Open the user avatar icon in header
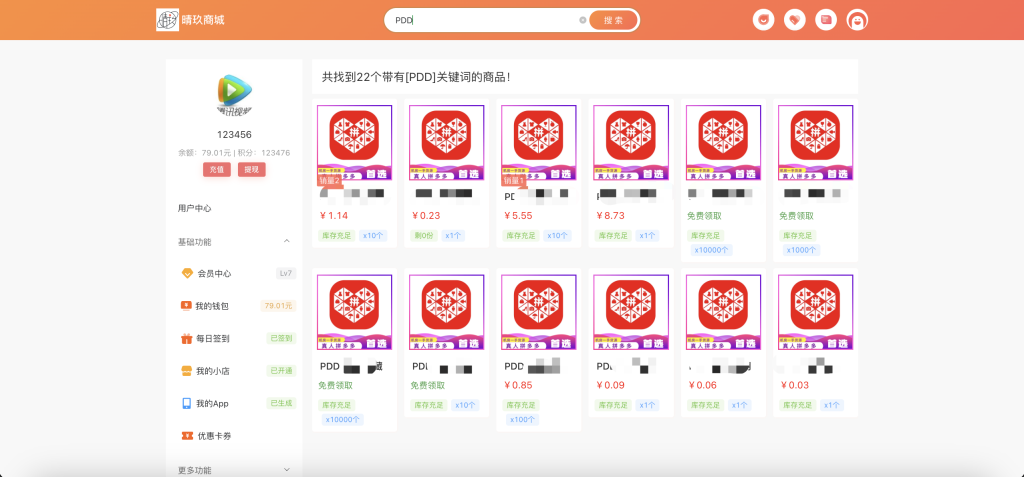This screenshot has width=1024, height=477. (x=857, y=20)
